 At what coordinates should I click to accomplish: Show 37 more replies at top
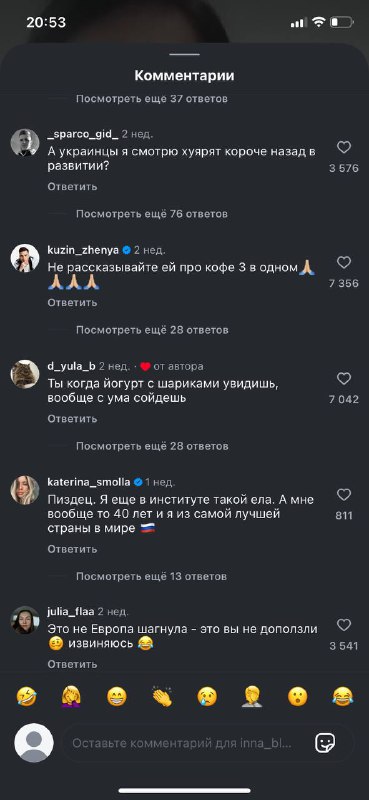tap(152, 98)
